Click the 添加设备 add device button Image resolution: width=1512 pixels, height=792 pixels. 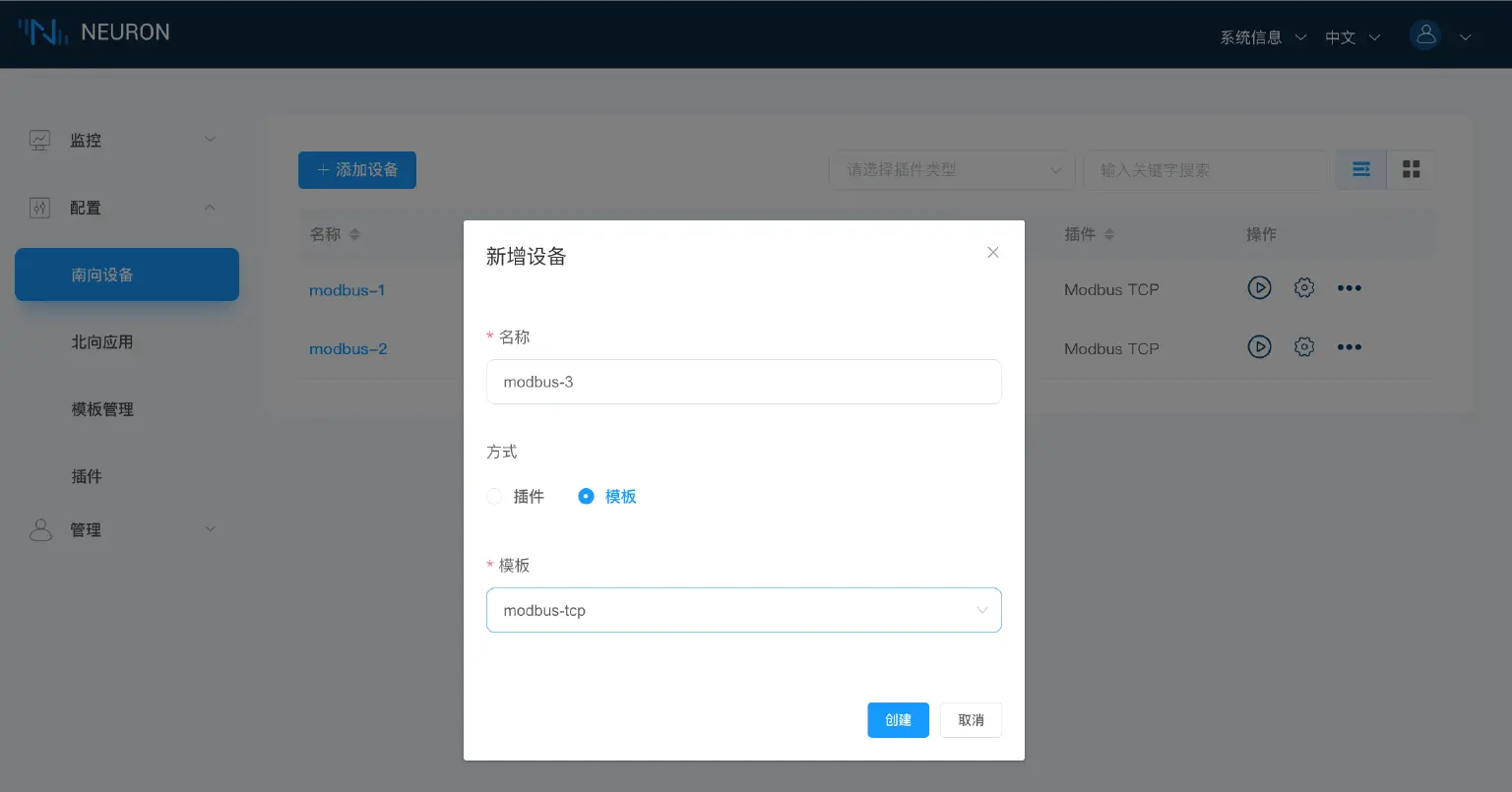356,169
